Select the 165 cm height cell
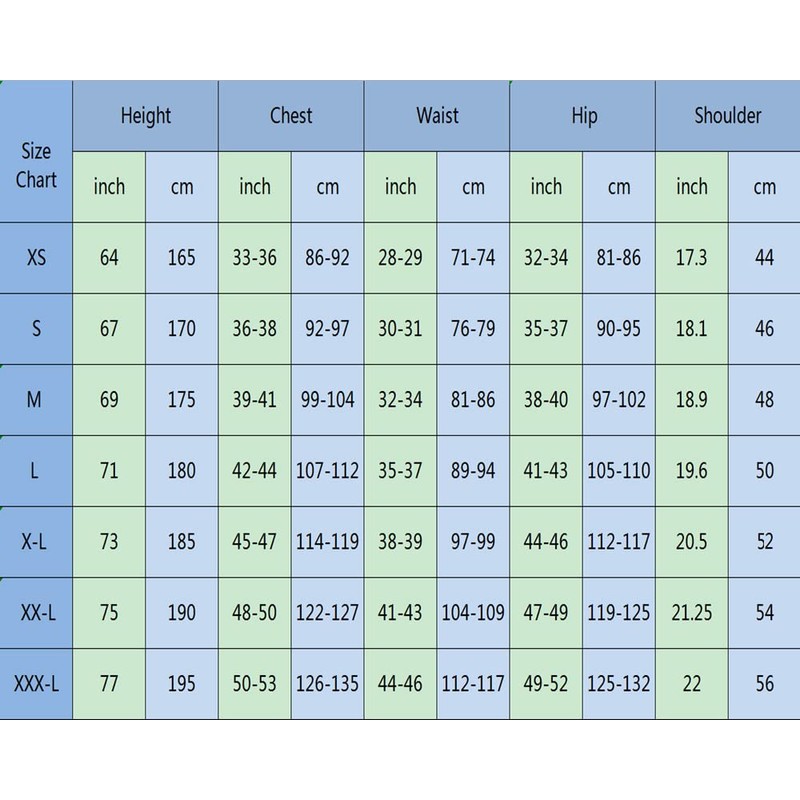Viewport: 800px width, 800px height. [x=182, y=258]
